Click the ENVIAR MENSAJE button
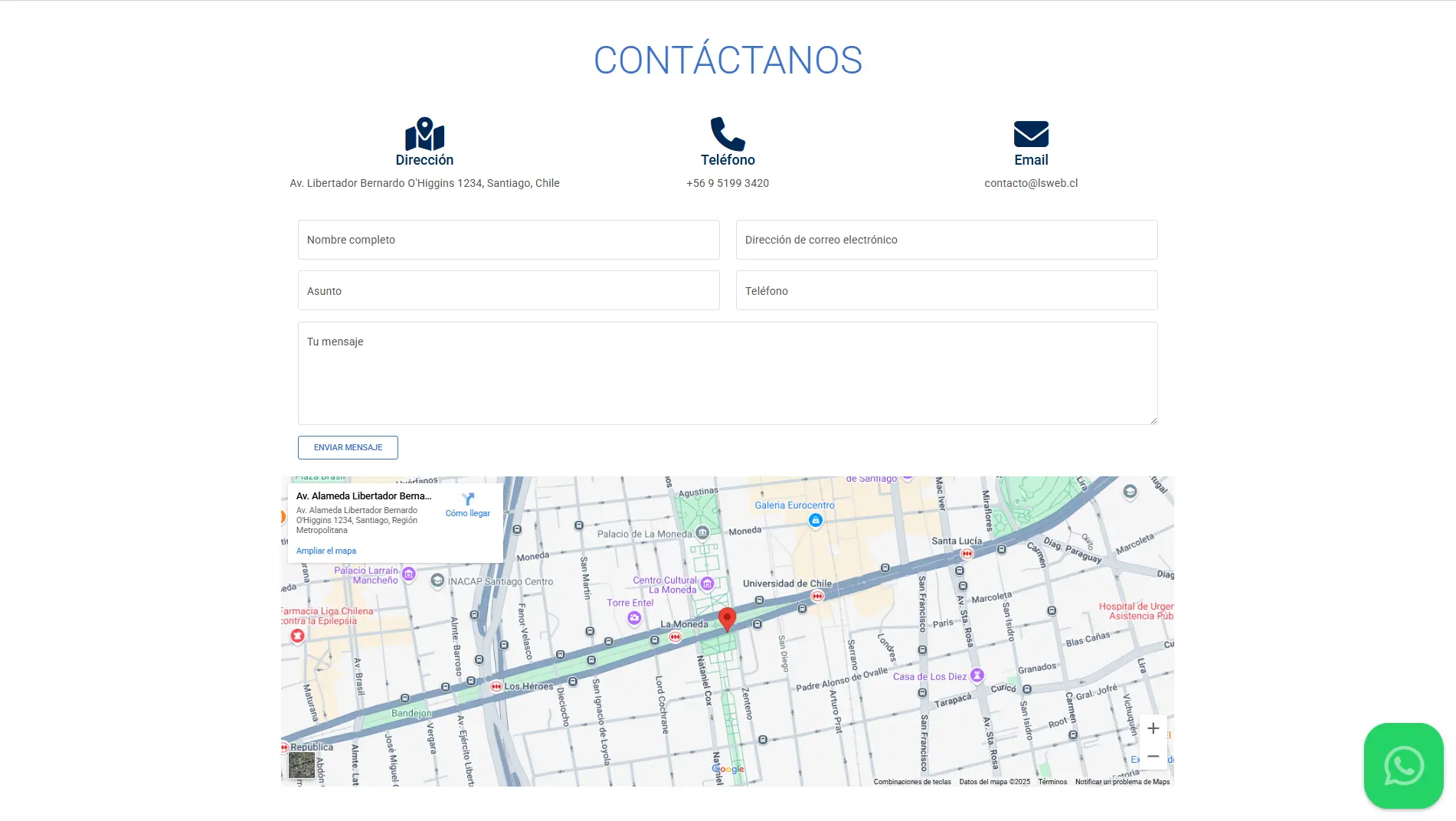The height and width of the screenshot is (821, 1456). [347, 447]
